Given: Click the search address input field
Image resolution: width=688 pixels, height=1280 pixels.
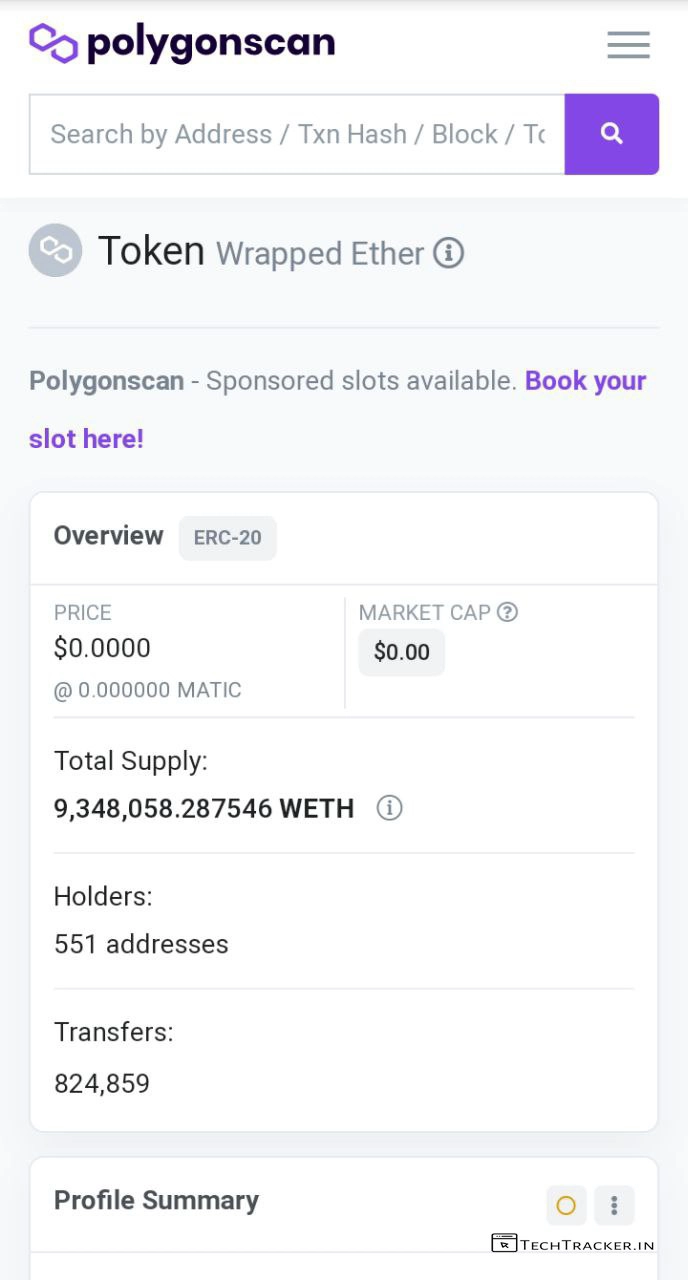Looking at the screenshot, I should (297, 134).
